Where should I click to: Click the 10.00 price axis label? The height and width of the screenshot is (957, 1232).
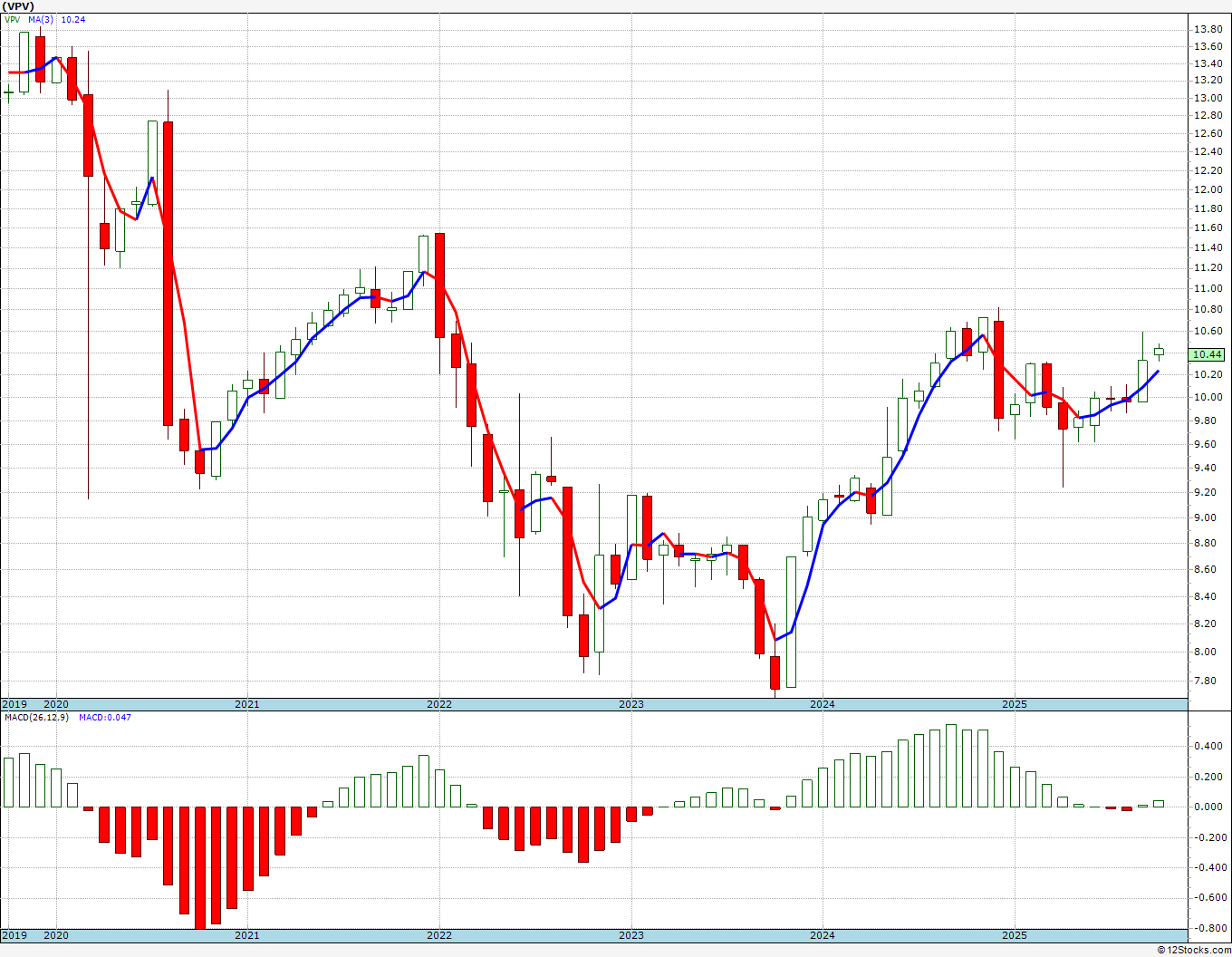click(1208, 397)
